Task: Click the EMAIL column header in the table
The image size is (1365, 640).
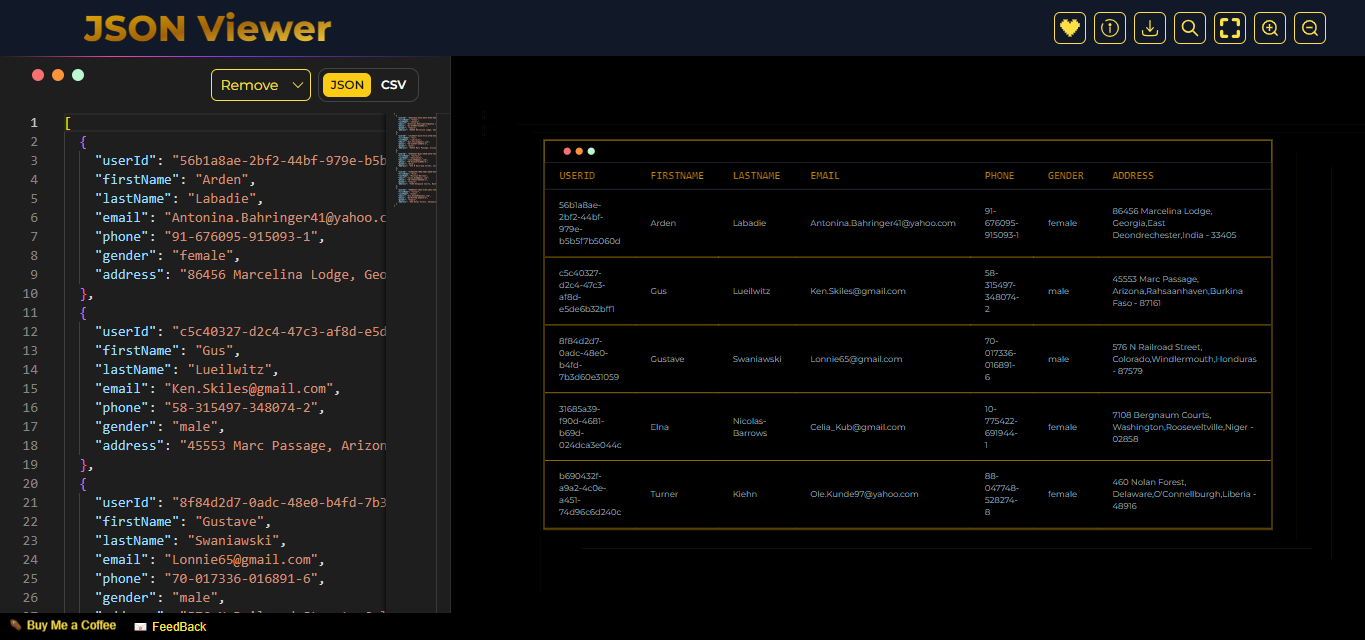Action: 825,175
